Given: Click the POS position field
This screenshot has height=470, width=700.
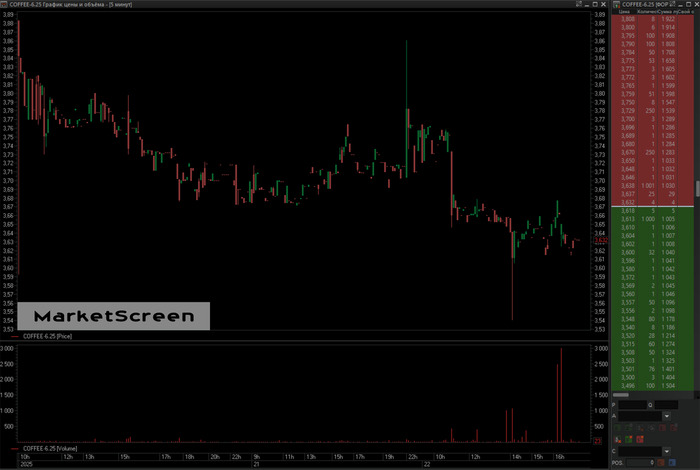Looking at the screenshot, I should point(640,462).
